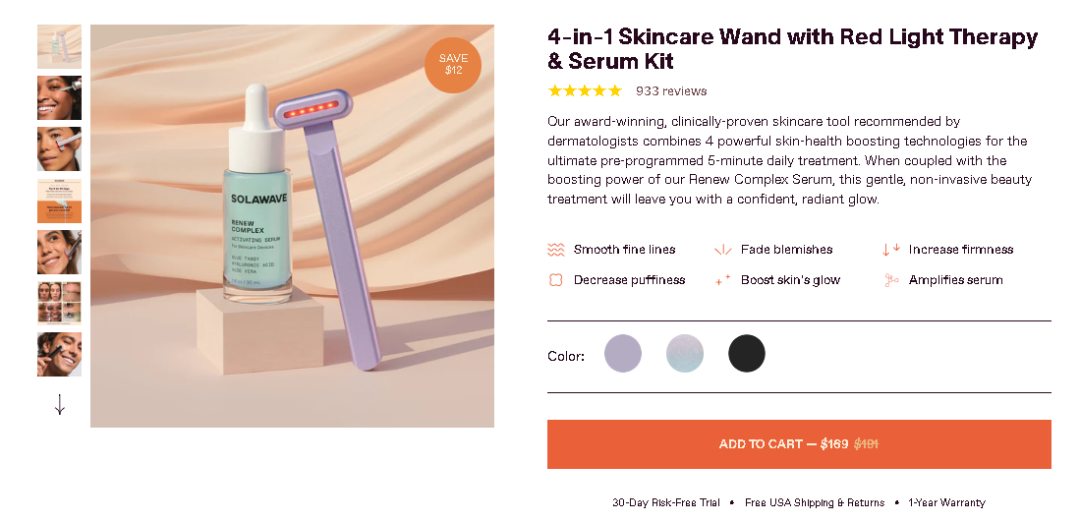Select the lavender color swatch
Screen dimensions: 1080x522
click(623, 353)
